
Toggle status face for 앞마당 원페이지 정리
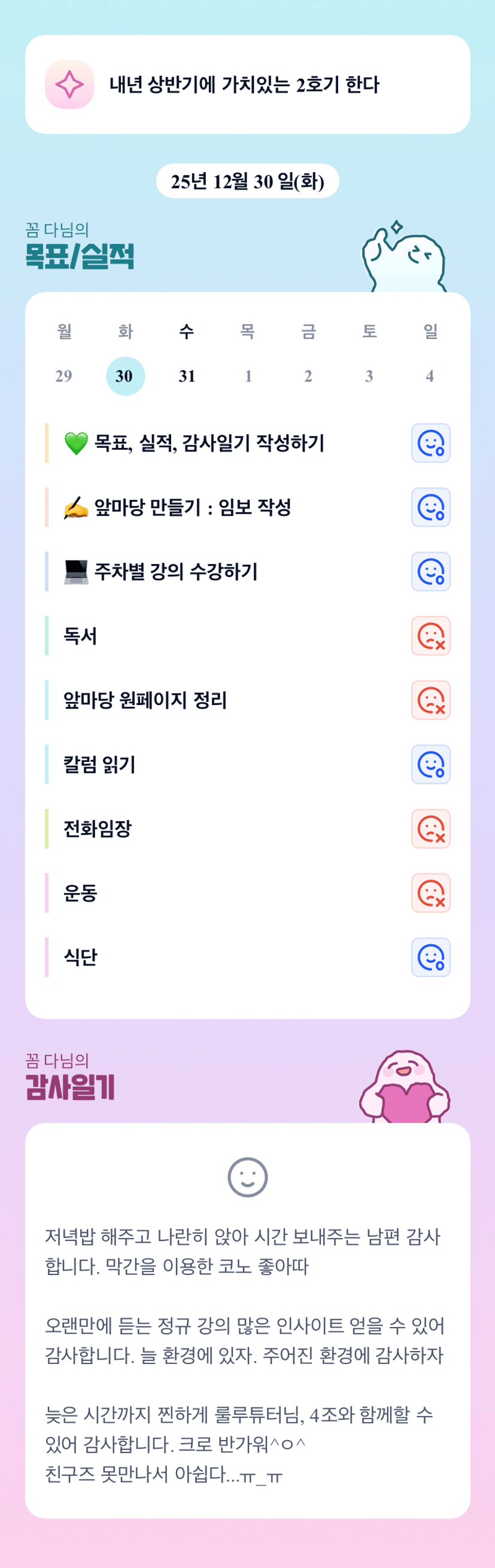[430, 700]
